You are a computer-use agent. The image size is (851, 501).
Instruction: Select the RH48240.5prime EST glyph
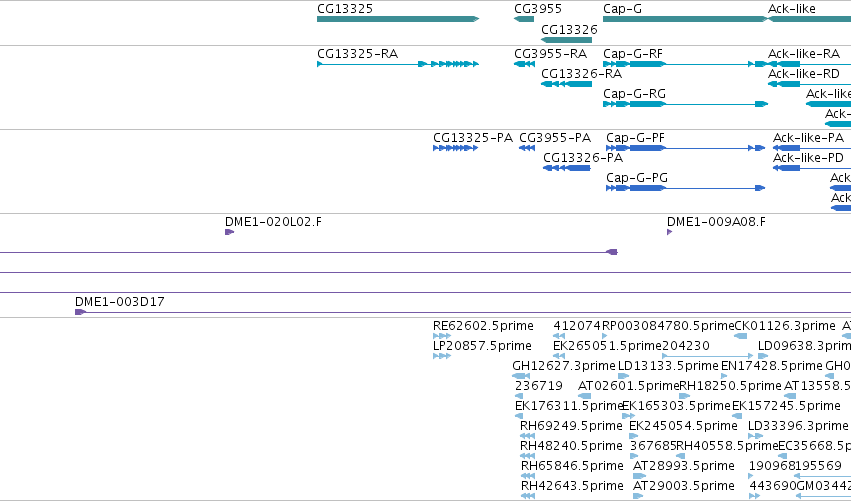pos(528,456)
